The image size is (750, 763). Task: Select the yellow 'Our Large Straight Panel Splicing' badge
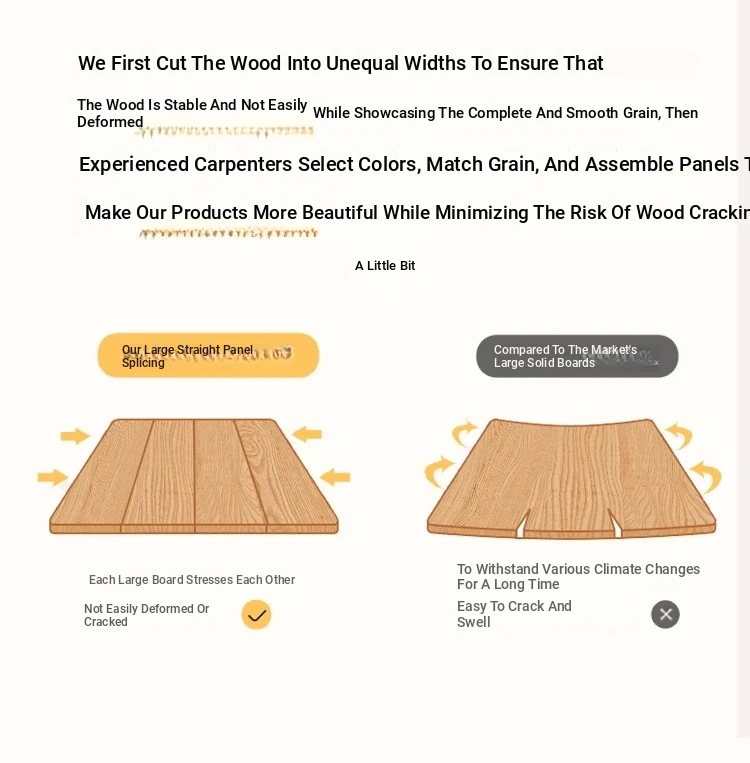[208, 356]
